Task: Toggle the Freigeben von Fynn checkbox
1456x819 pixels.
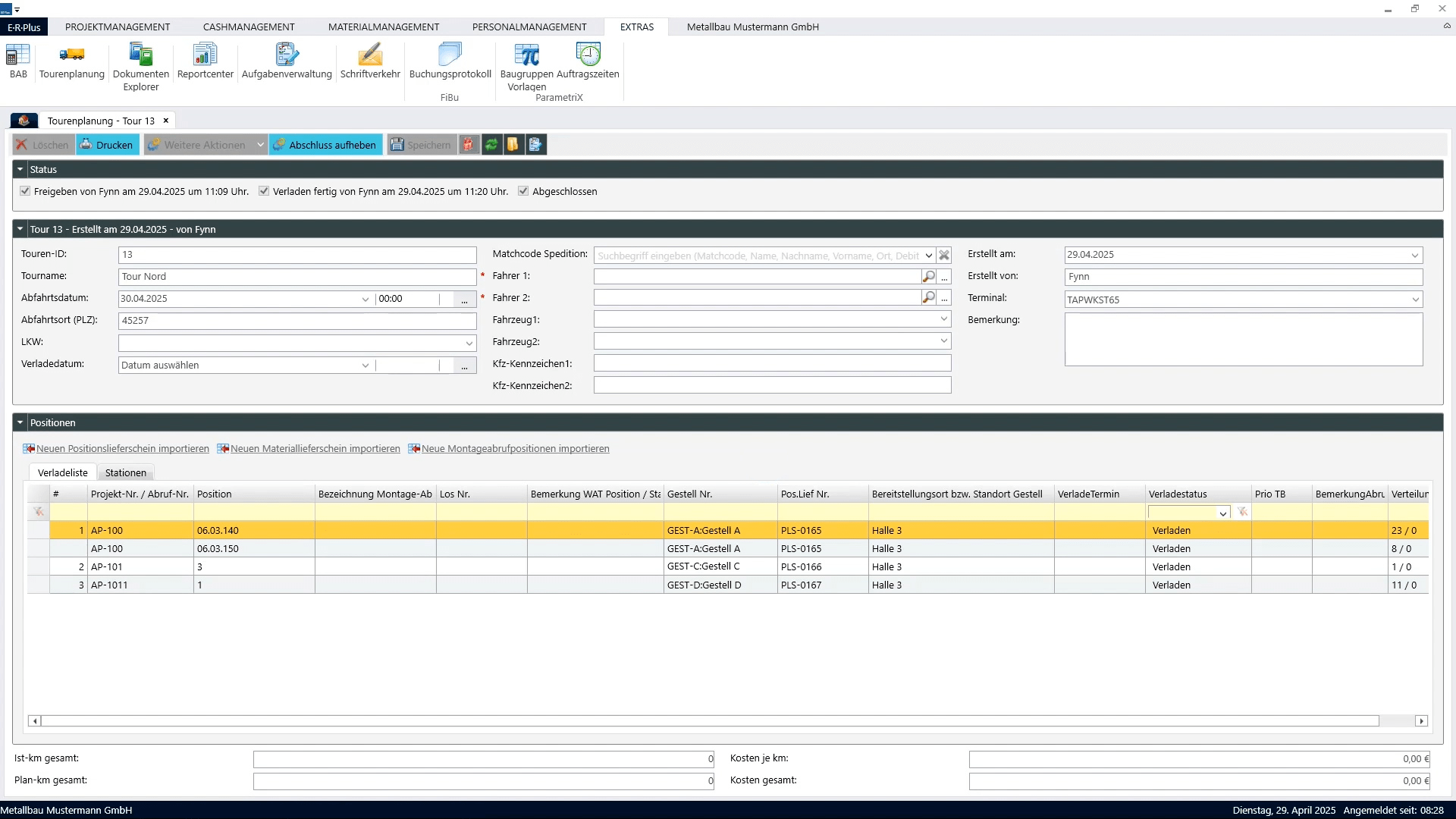Action: click(x=25, y=191)
